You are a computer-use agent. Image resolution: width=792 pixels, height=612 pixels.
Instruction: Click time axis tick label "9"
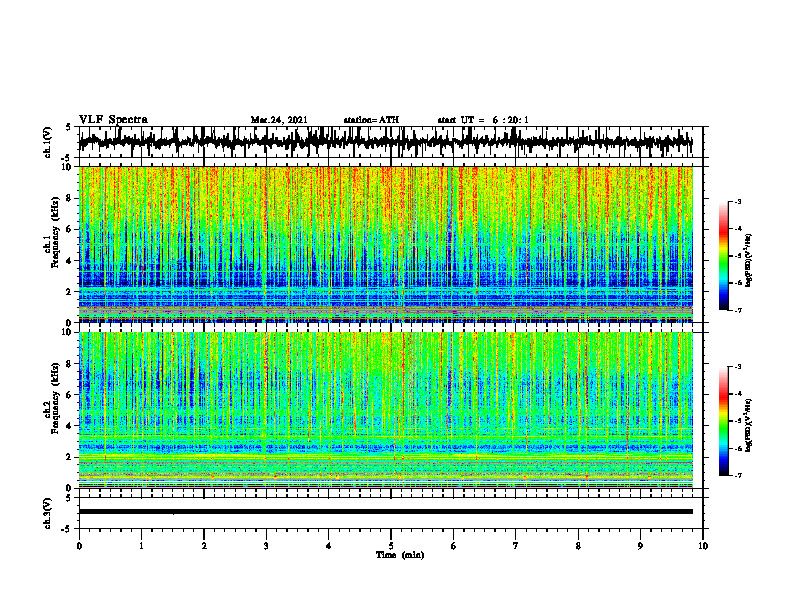[640, 546]
